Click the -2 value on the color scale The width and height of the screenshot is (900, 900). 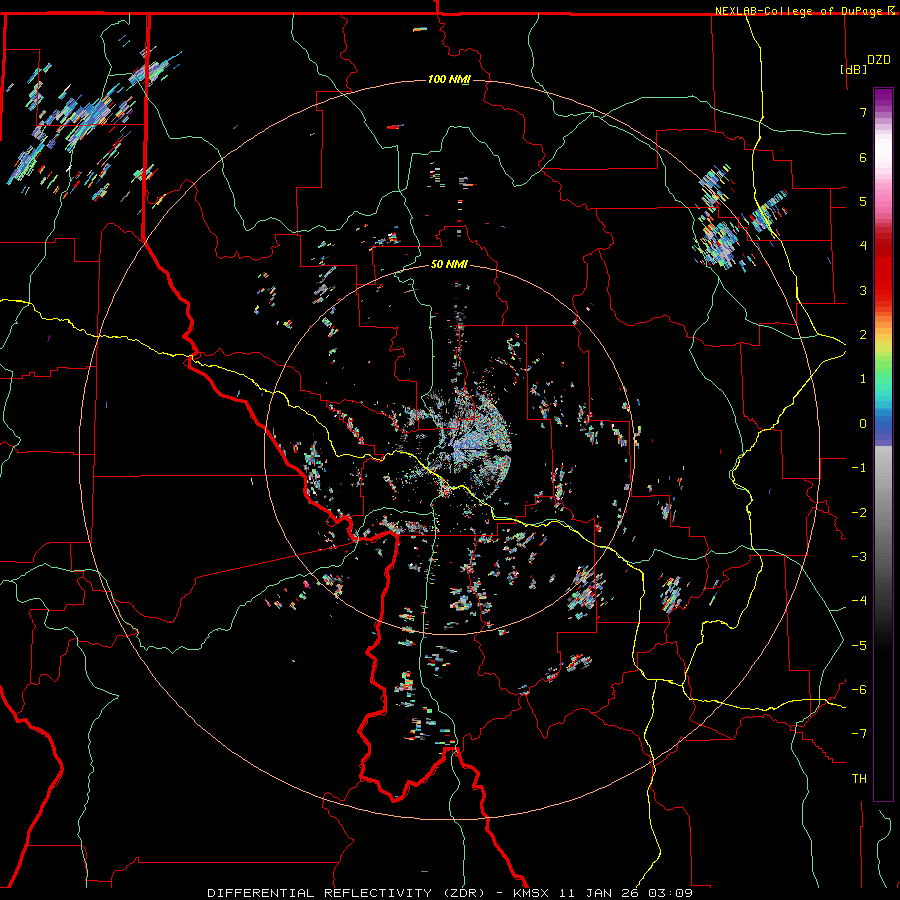click(859, 513)
